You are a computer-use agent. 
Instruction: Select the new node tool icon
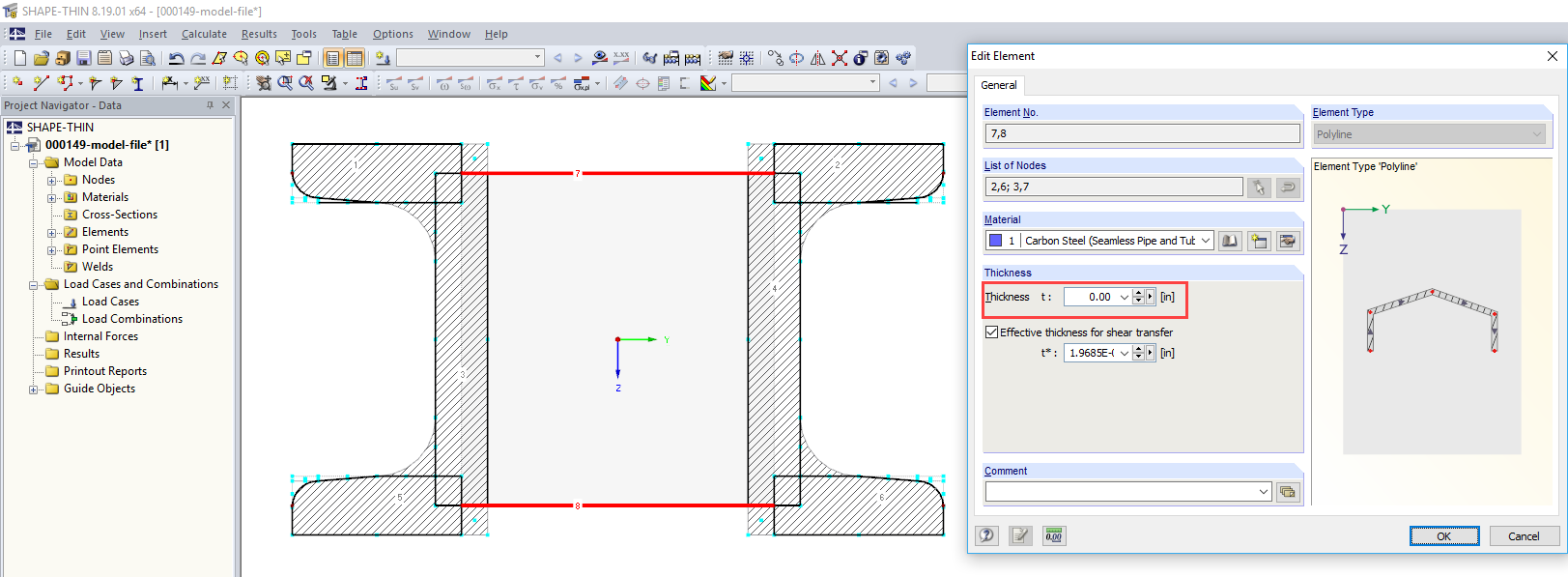point(17,83)
